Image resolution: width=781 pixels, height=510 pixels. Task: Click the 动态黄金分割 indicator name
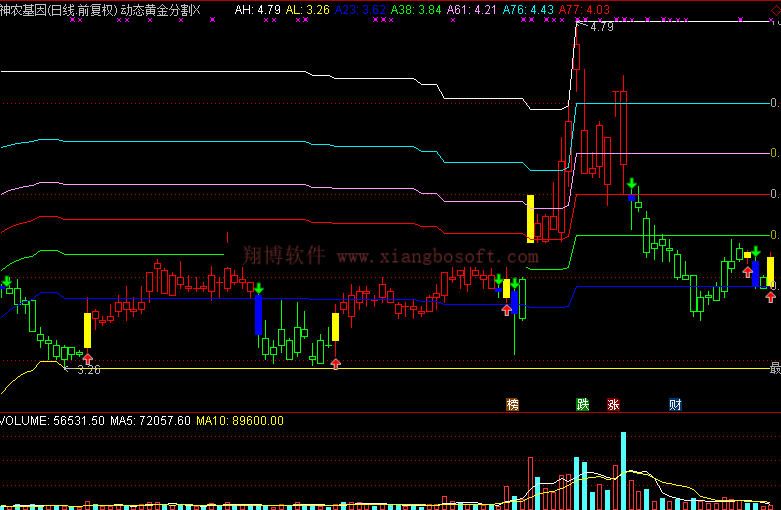pos(156,10)
